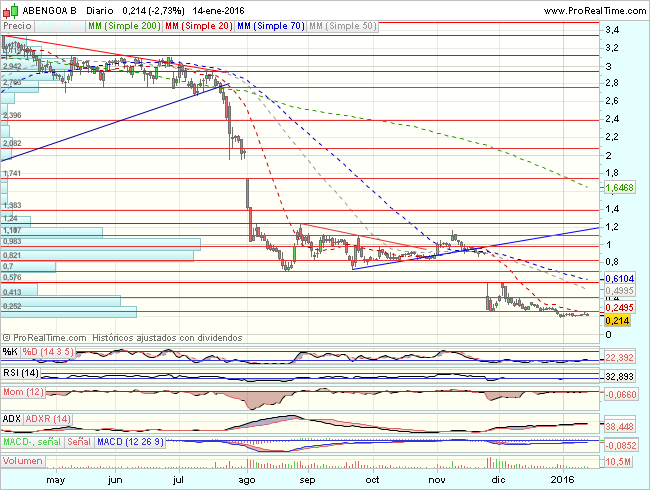Click the volume value 10,5M

(x=618, y=461)
